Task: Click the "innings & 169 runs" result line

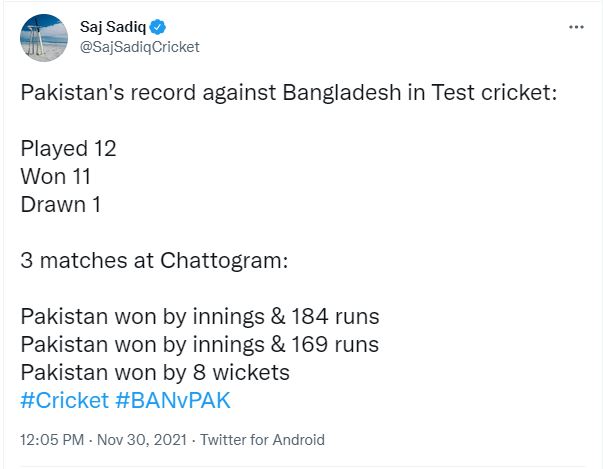Action: point(200,345)
